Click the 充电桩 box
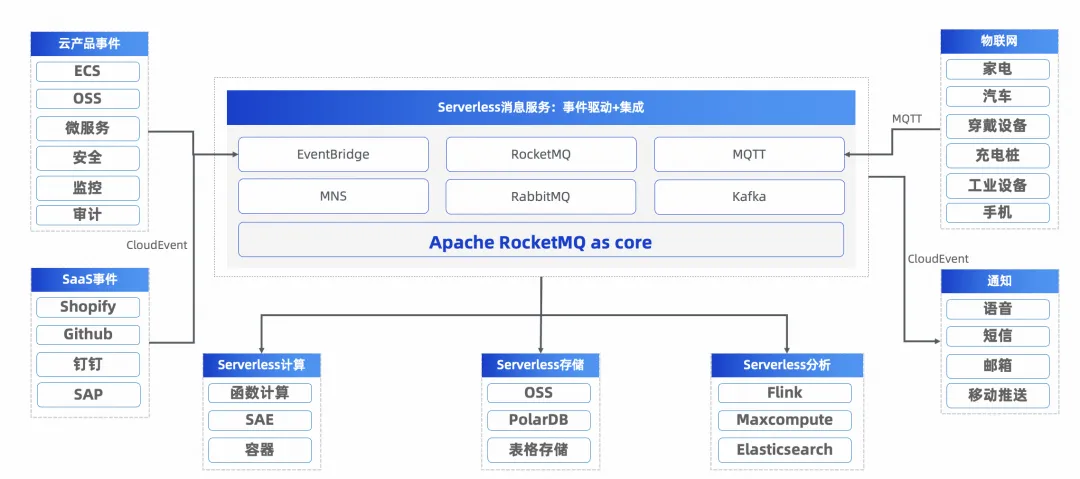The height and width of the screenshot is (479, 1080). [x=997, y=156]
